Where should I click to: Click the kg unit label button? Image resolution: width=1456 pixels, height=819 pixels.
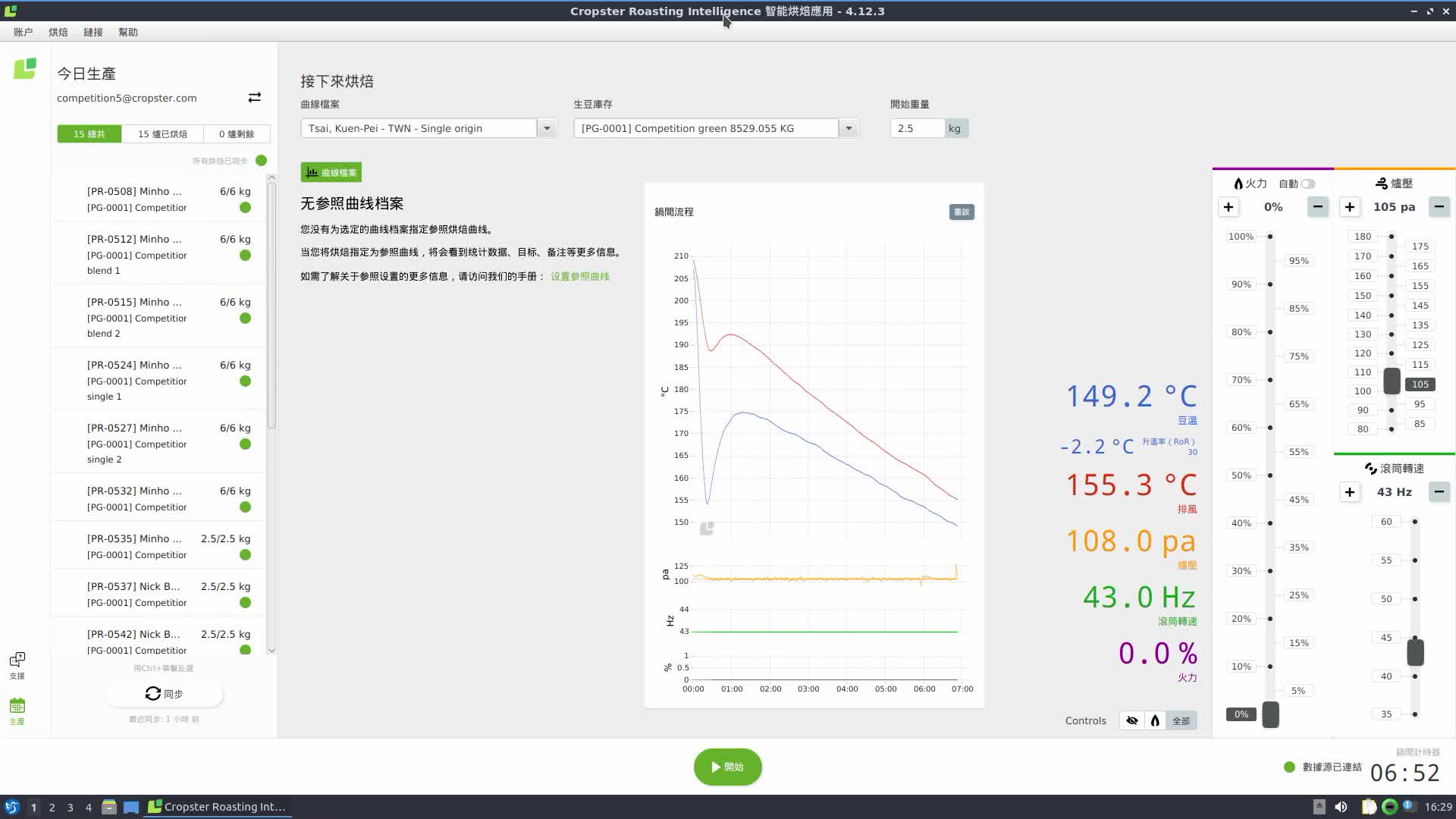[956, 128]
